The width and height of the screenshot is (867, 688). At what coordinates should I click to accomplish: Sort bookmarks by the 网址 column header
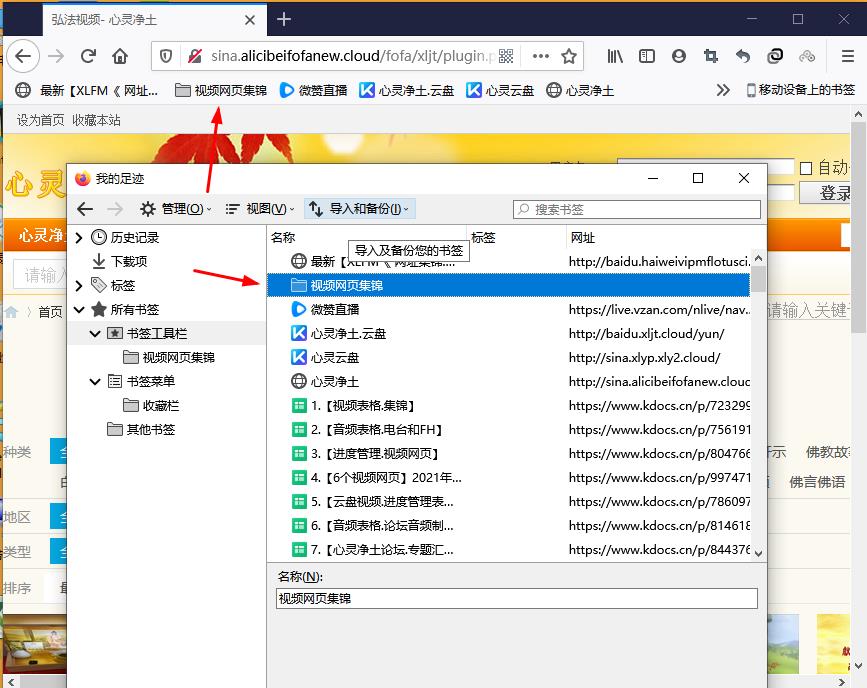click(666, 238)
